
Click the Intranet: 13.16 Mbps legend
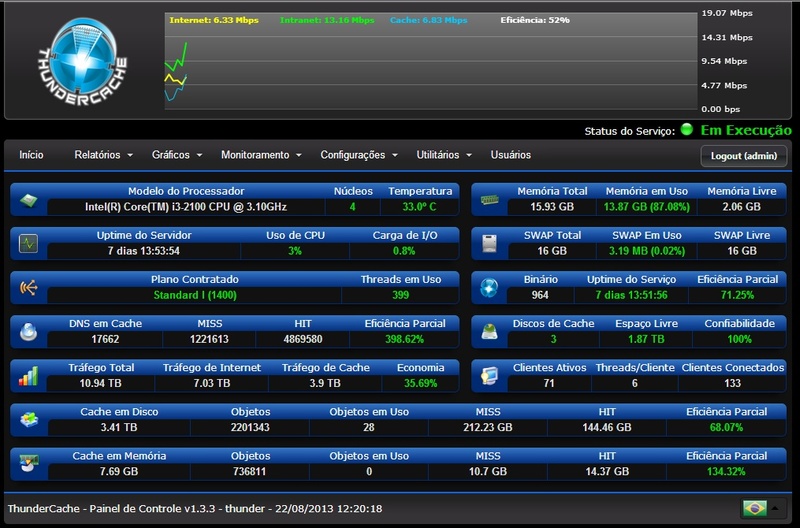coord(327,20)
